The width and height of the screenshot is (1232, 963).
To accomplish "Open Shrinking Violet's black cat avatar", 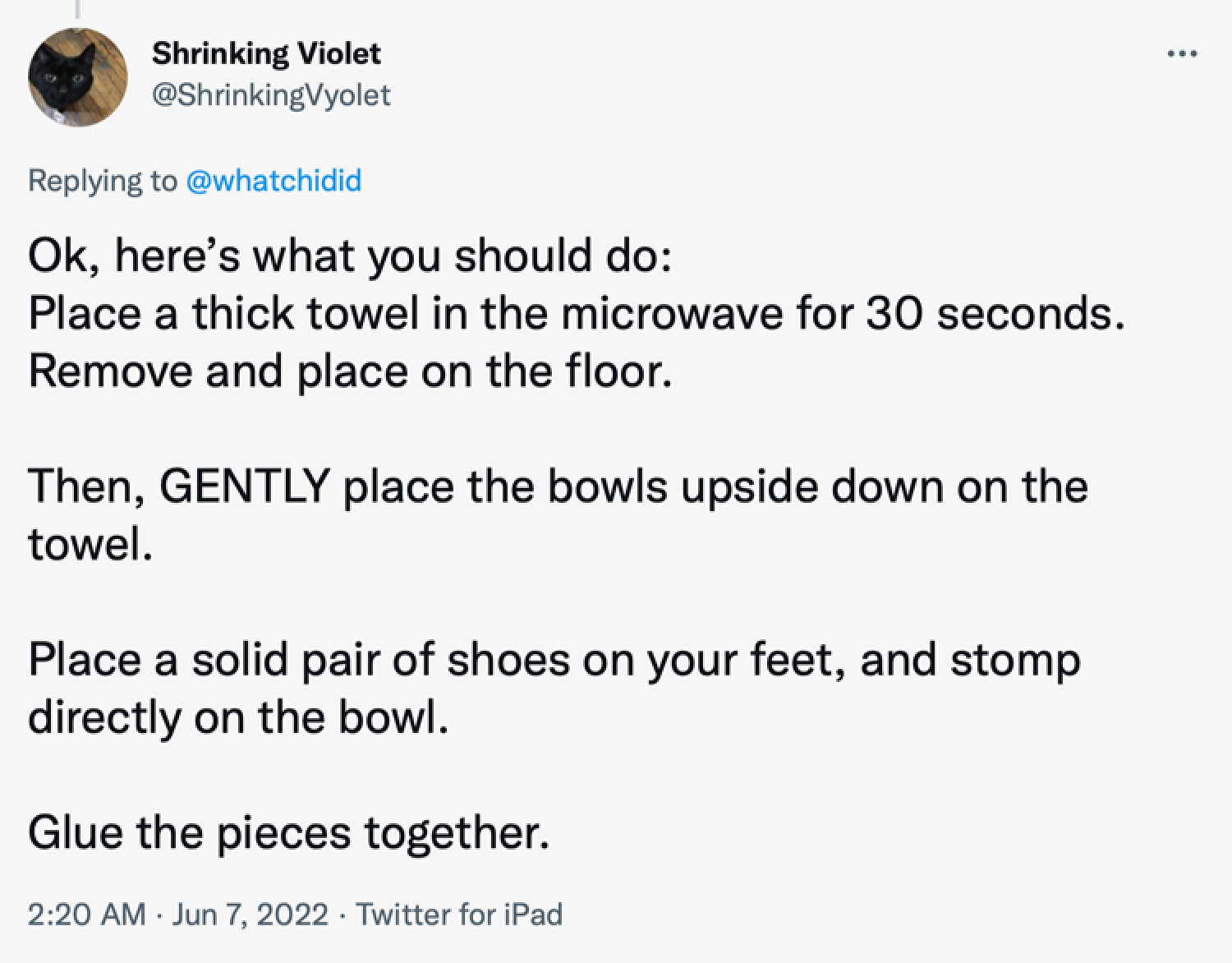I will pyautogui.click(x=78, y=77).
